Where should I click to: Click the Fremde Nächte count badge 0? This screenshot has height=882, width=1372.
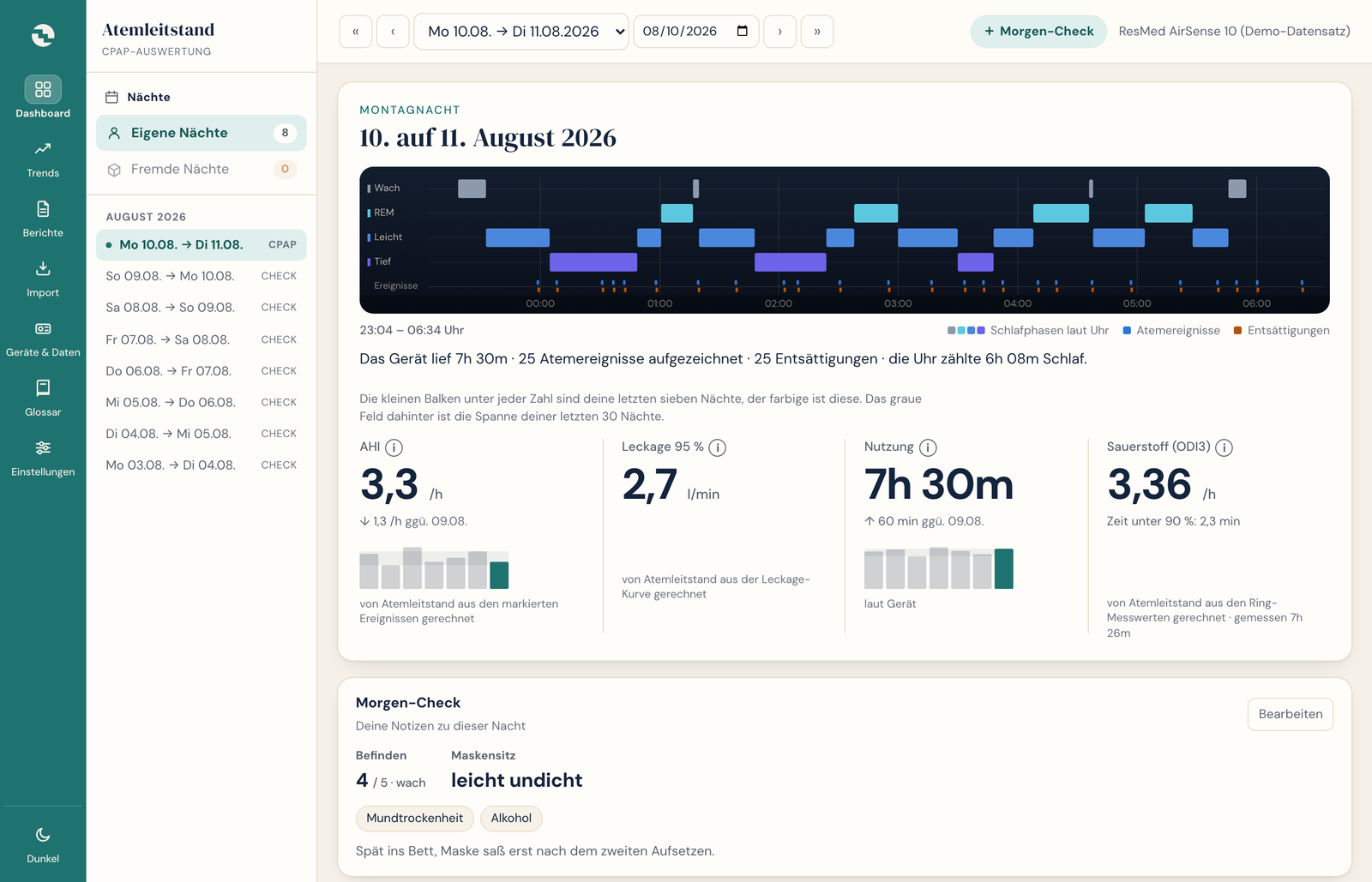pyautogui.click(x=286, y=169)
